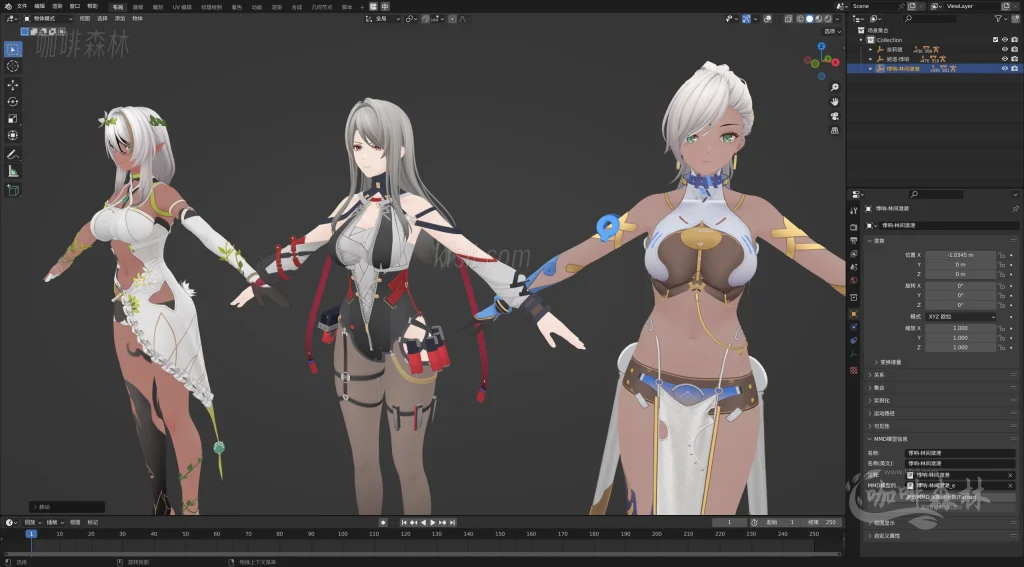Collapse the Collection tree in the outliner
This screenshot has height=567, width=1024.
click(861, 40)
